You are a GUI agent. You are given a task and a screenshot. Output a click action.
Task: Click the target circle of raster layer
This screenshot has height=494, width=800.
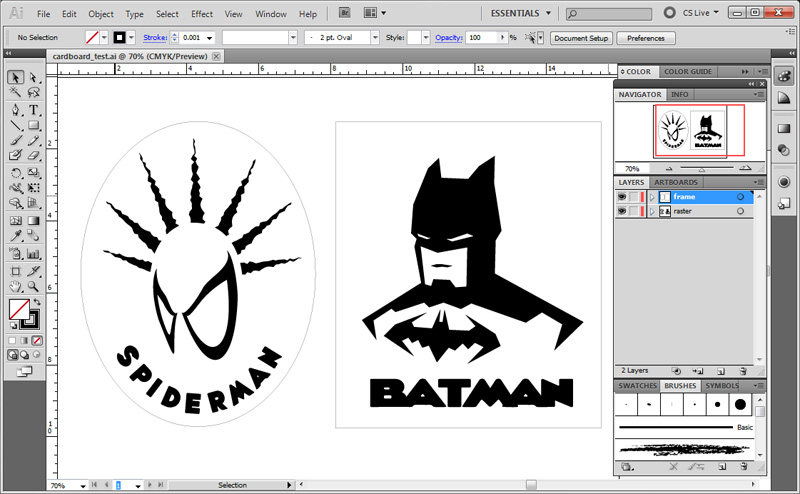click(x=740, y=211)
